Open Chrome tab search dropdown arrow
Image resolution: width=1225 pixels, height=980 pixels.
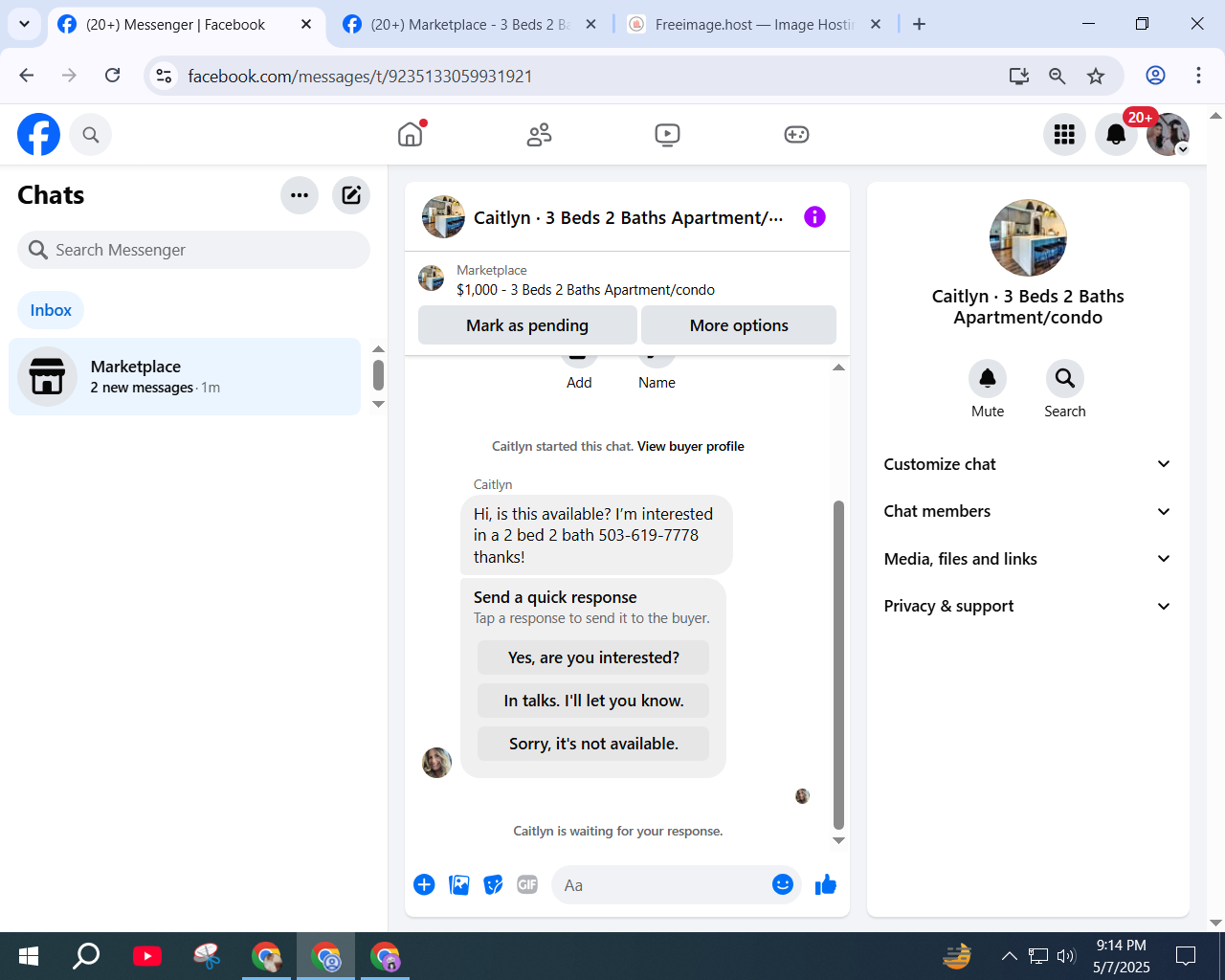[x=24, y=24]
